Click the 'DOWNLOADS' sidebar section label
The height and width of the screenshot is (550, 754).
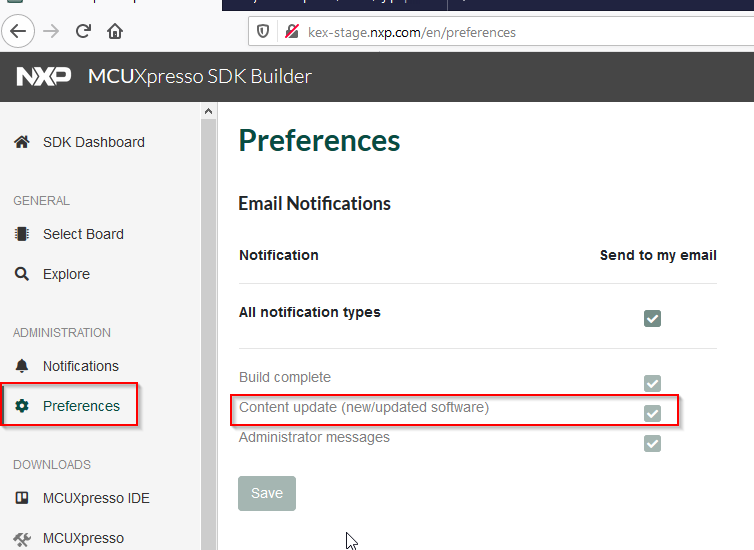point(52,465)
